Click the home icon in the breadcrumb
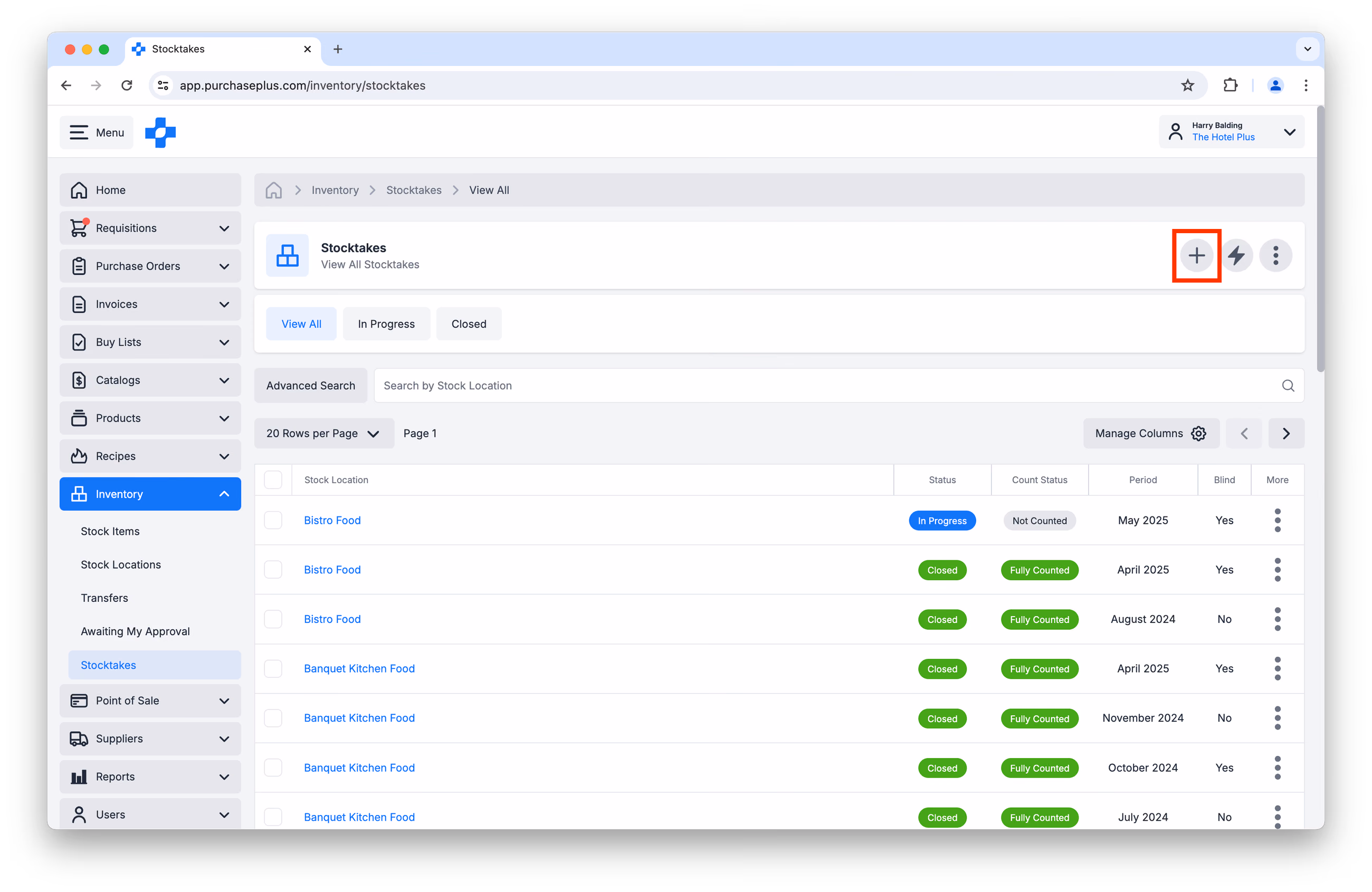The image size is (1372, 892). [x=273, y=190]
